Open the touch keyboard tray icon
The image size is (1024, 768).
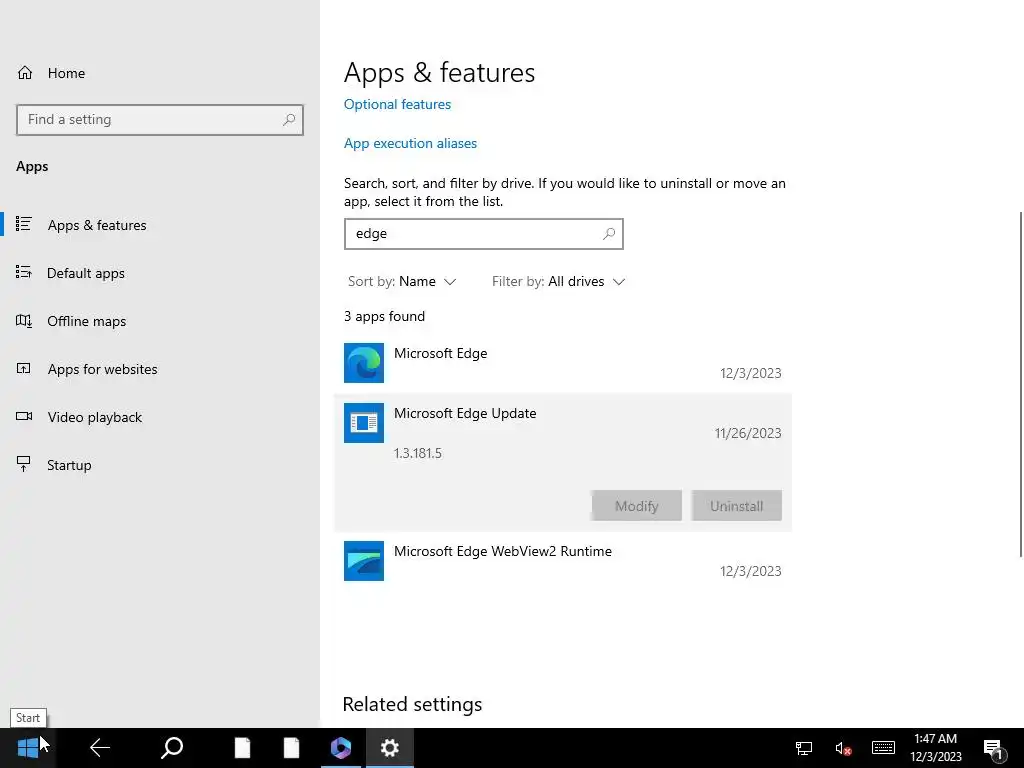(883, 748)
